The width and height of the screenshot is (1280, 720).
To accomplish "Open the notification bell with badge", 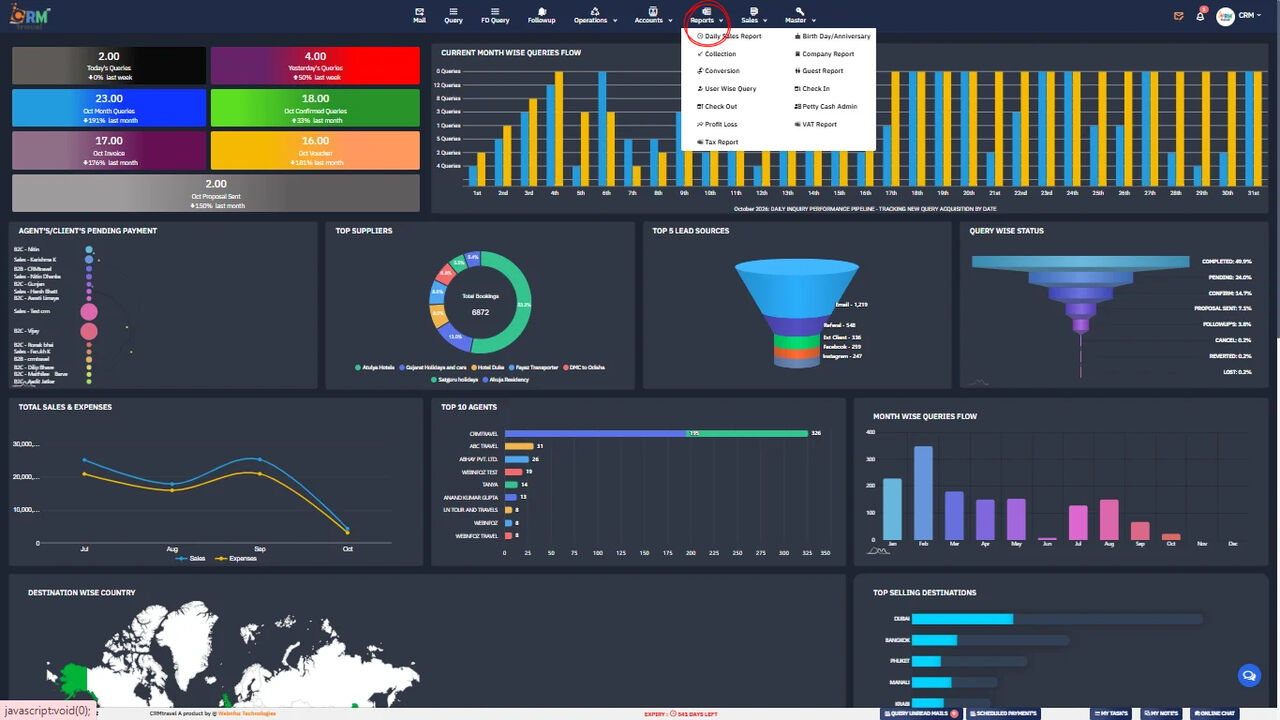I will [1201, 16].
